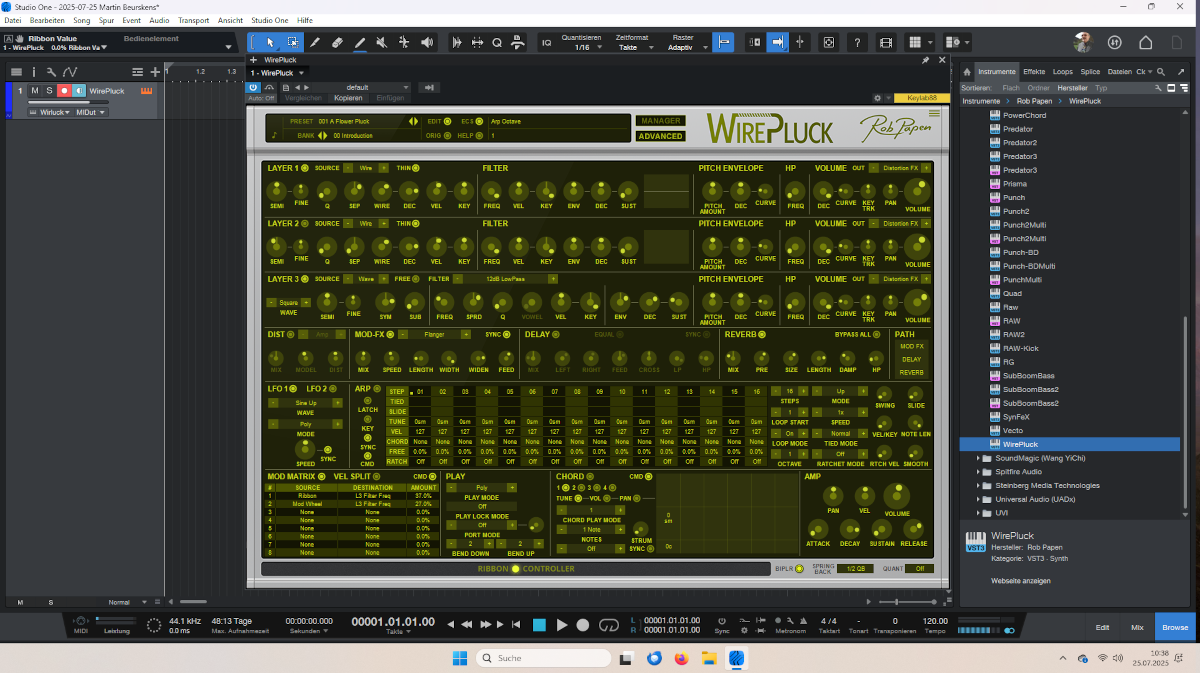Pin the WirePluck plugin window
The height and width of the screenshot is (673, 1200).
click(x=926, y=60)
